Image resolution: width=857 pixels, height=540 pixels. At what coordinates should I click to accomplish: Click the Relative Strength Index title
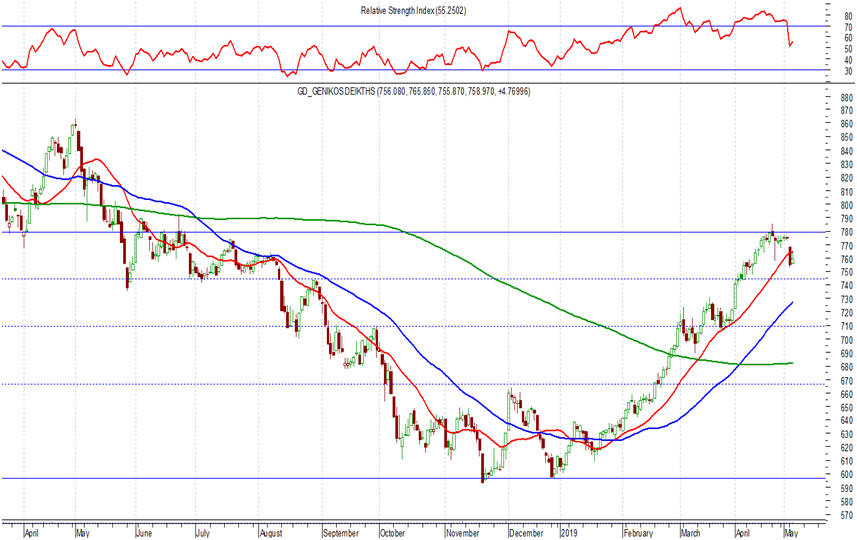pyautogui.click(x=413, y=10)
